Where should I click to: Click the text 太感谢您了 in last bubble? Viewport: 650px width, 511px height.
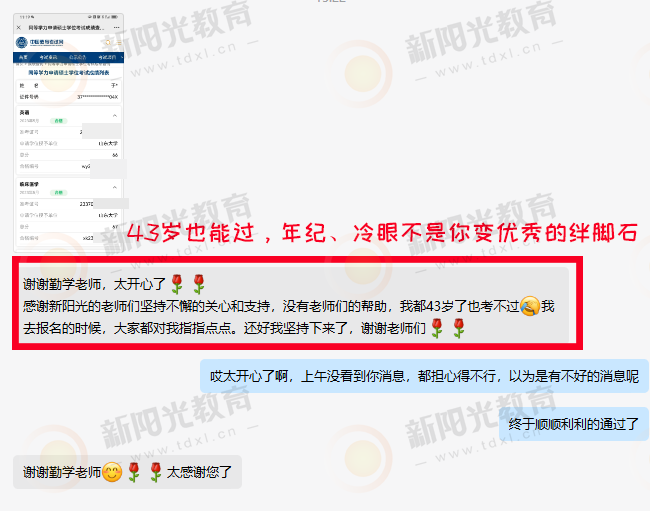point(199,472)
